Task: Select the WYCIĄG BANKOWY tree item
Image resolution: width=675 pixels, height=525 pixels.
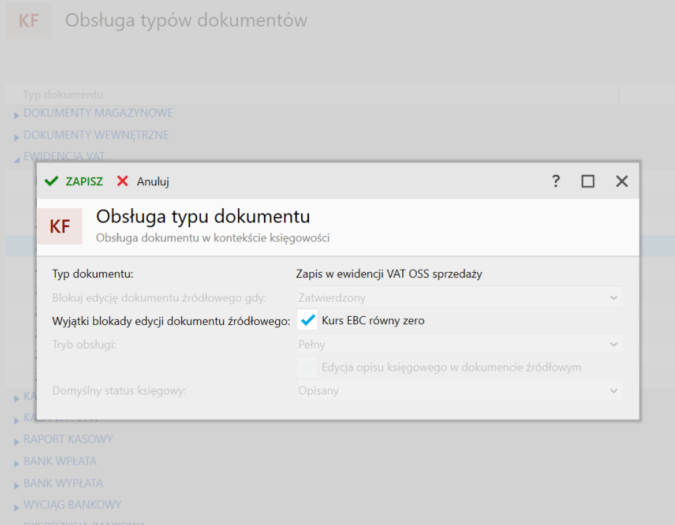Action: point(72,505)
